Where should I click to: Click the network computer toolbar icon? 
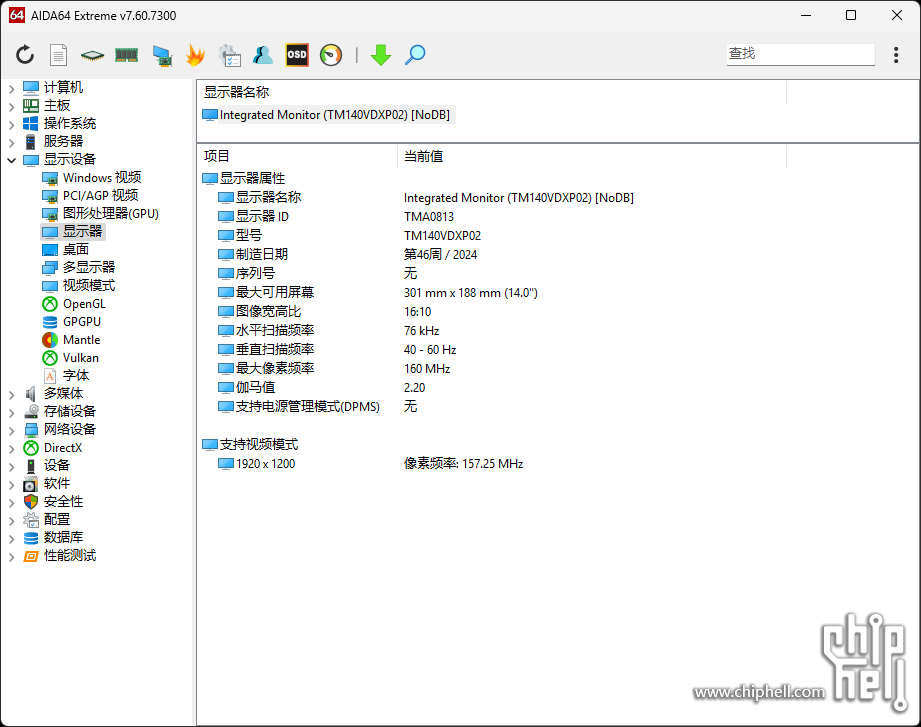click(x=162, y=55)
